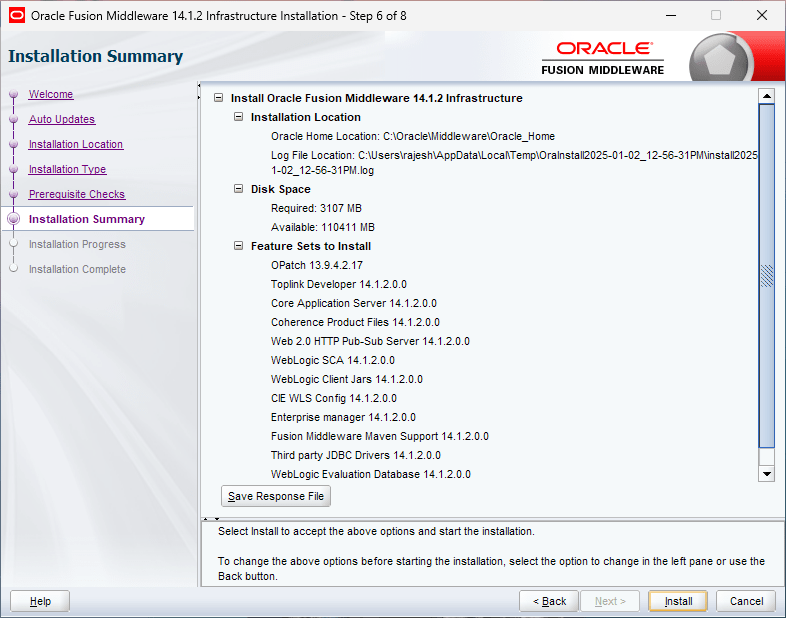Viewport: 786px width, 618px height.
Task: Select Fusion Middleware Maven Support row
Action: pyautogui.click(x=380, y=437)
